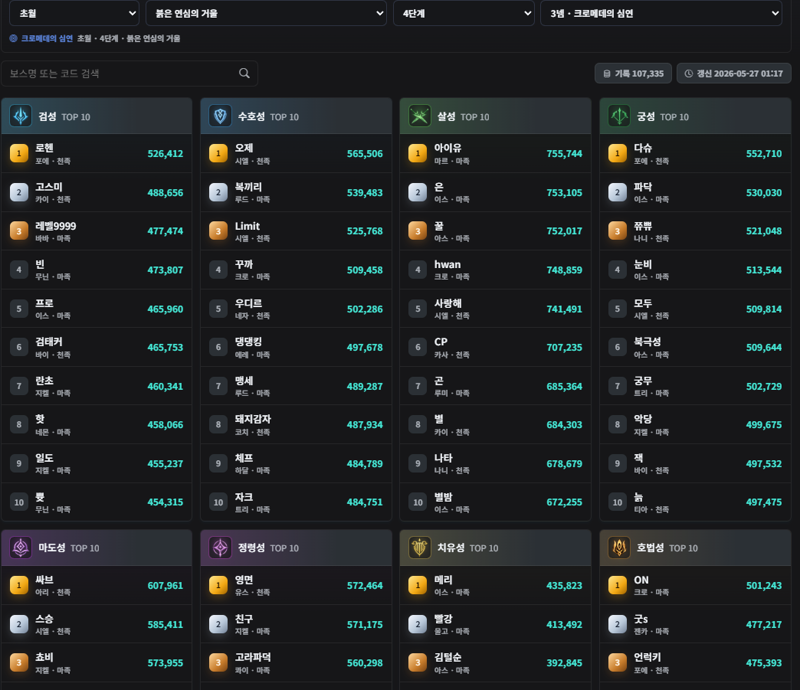The width and height of the screenshot is (800, 690).
Task: Click the 수호성 shield class icon
Action: (x=220, y=116)
